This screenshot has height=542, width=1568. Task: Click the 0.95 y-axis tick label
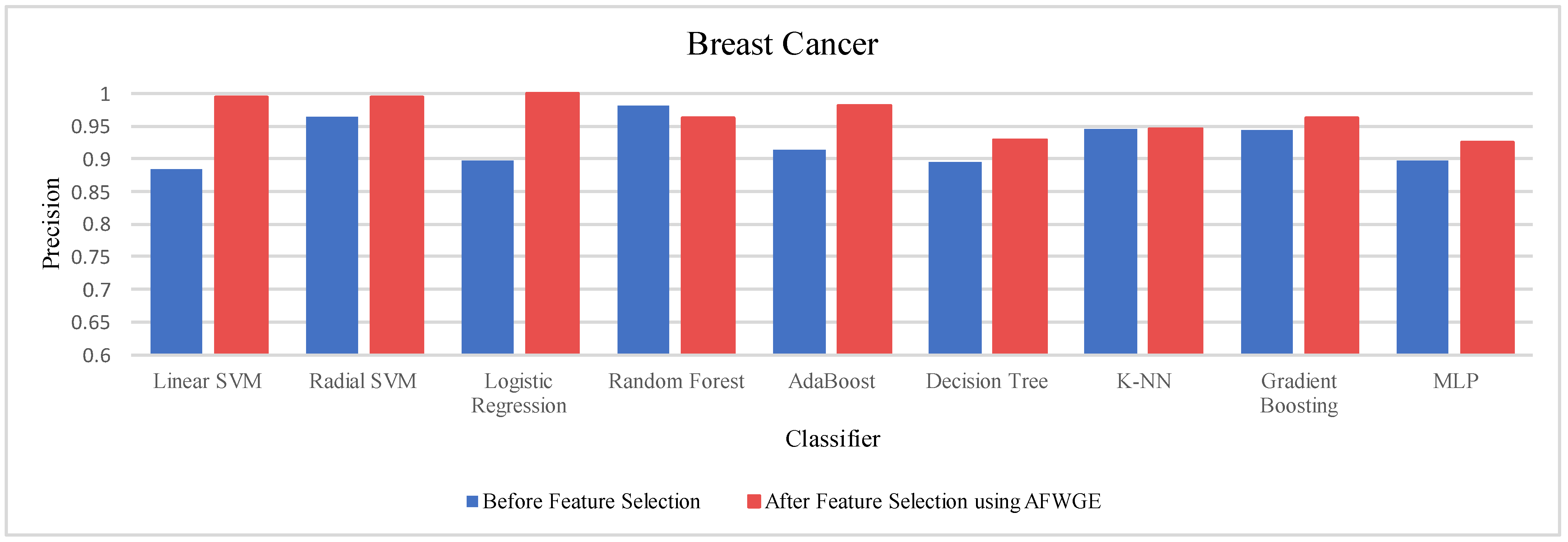coord(91,127)
